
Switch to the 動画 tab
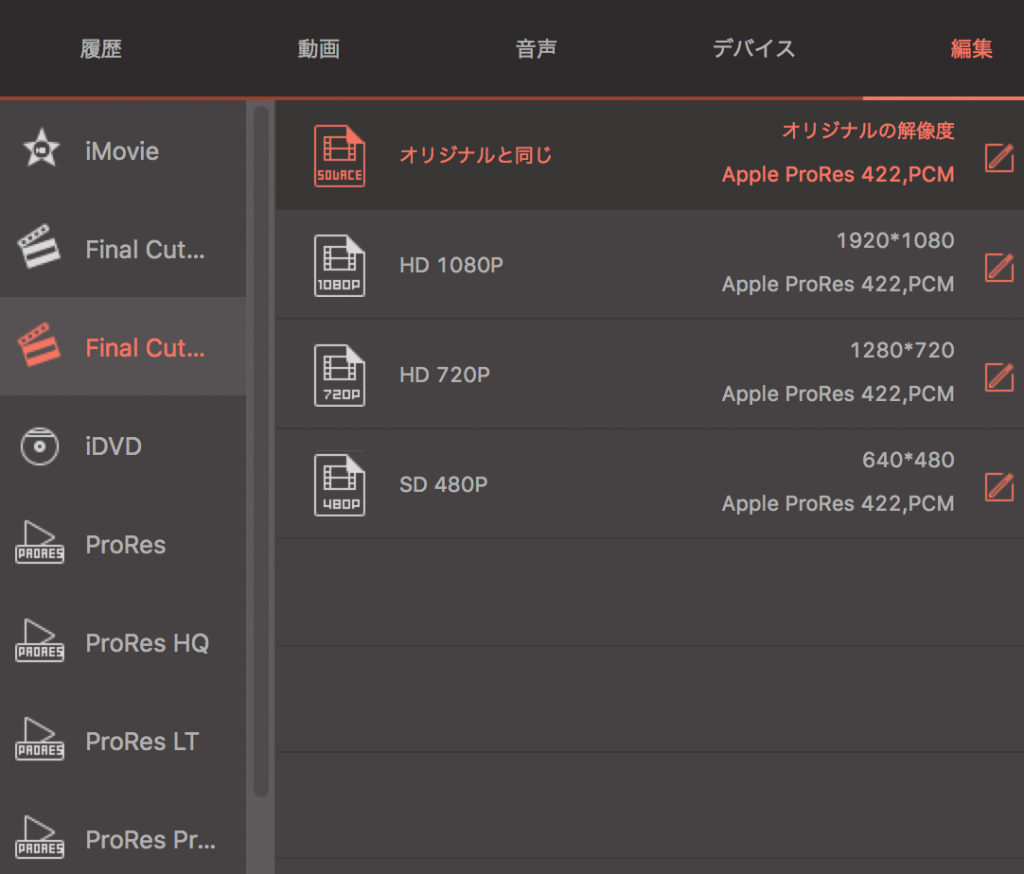(x=319, y=49)
